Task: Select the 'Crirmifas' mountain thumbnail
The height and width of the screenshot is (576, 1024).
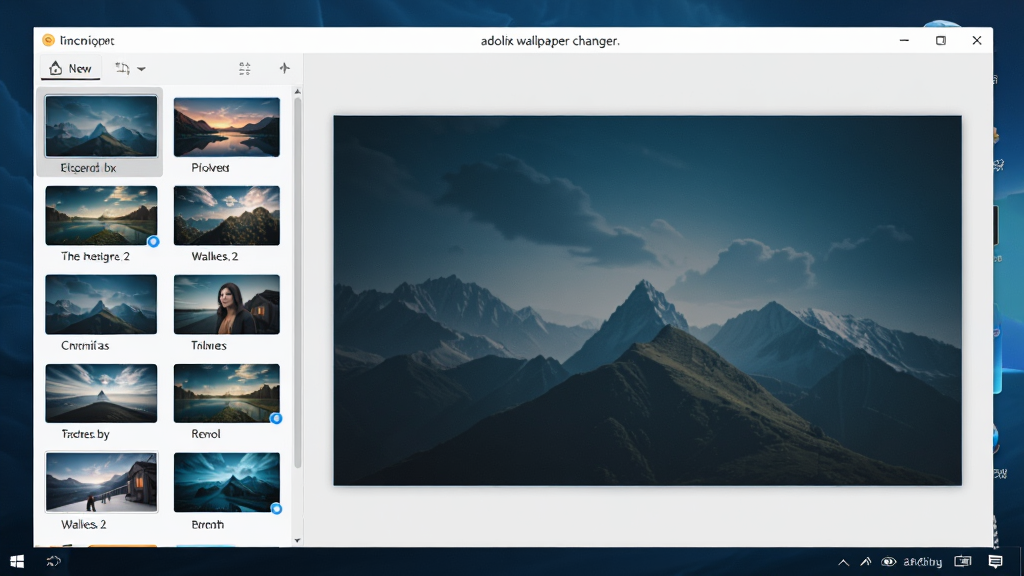Action: click(x=101, y=304)
